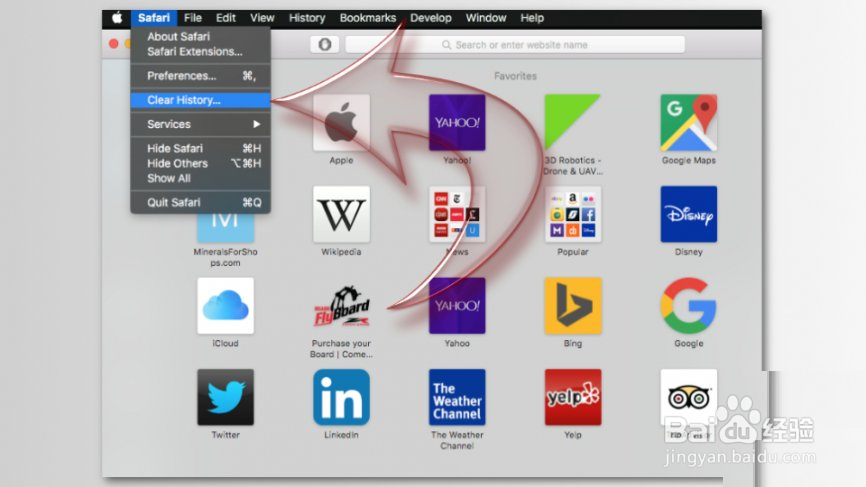Screen dimensions: 866x487
Task: Open the Window menu
Action: click(x=486, y=18)
